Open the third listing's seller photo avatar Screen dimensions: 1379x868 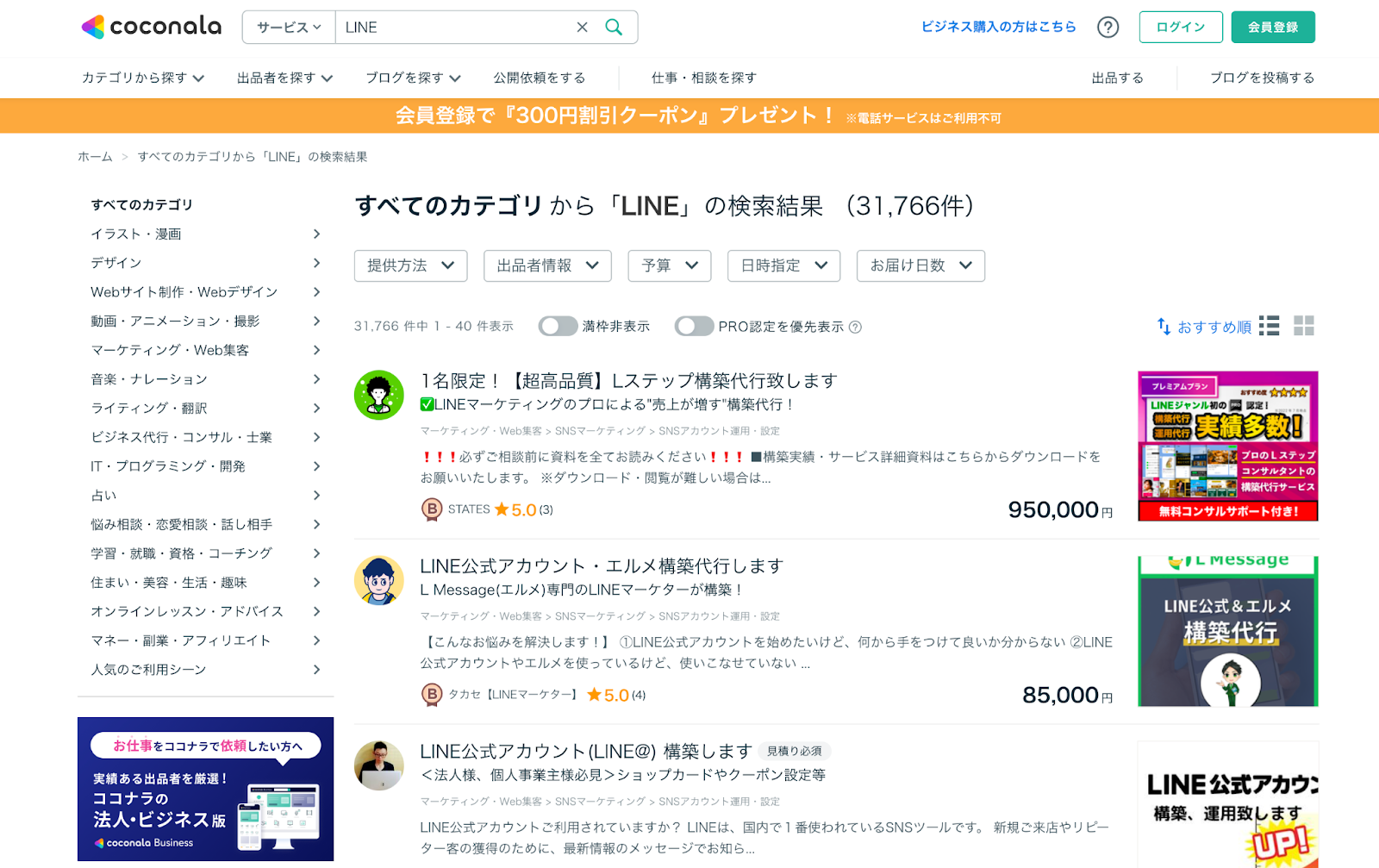[379, 765]
